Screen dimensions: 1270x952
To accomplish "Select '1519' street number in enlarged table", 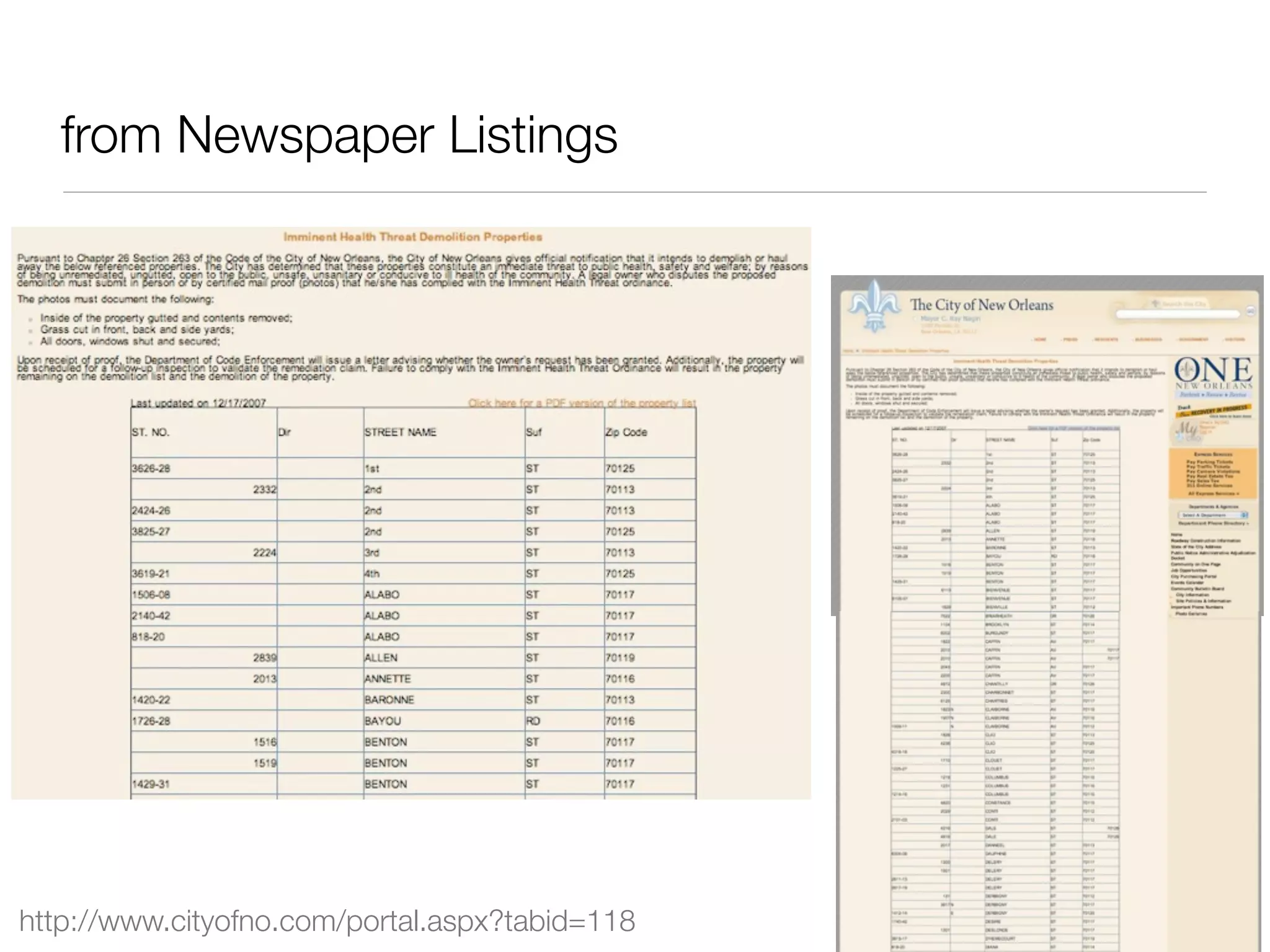I will (265, 764).
